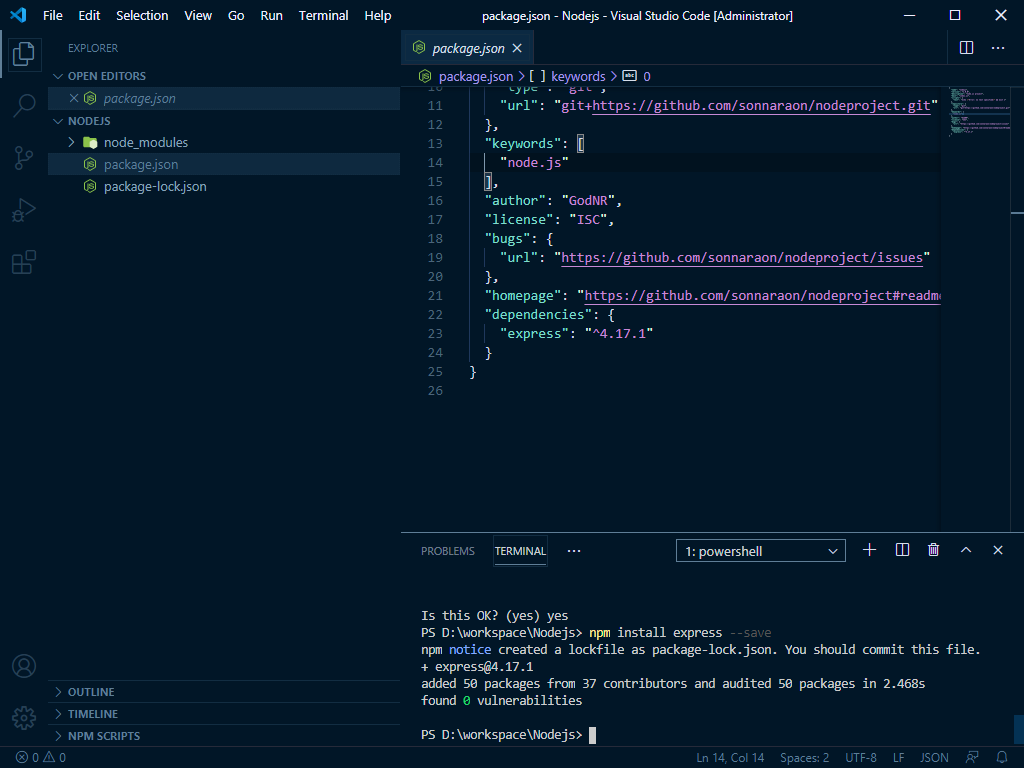Create a new terminal with plus icon

click(x=869, y=550)
